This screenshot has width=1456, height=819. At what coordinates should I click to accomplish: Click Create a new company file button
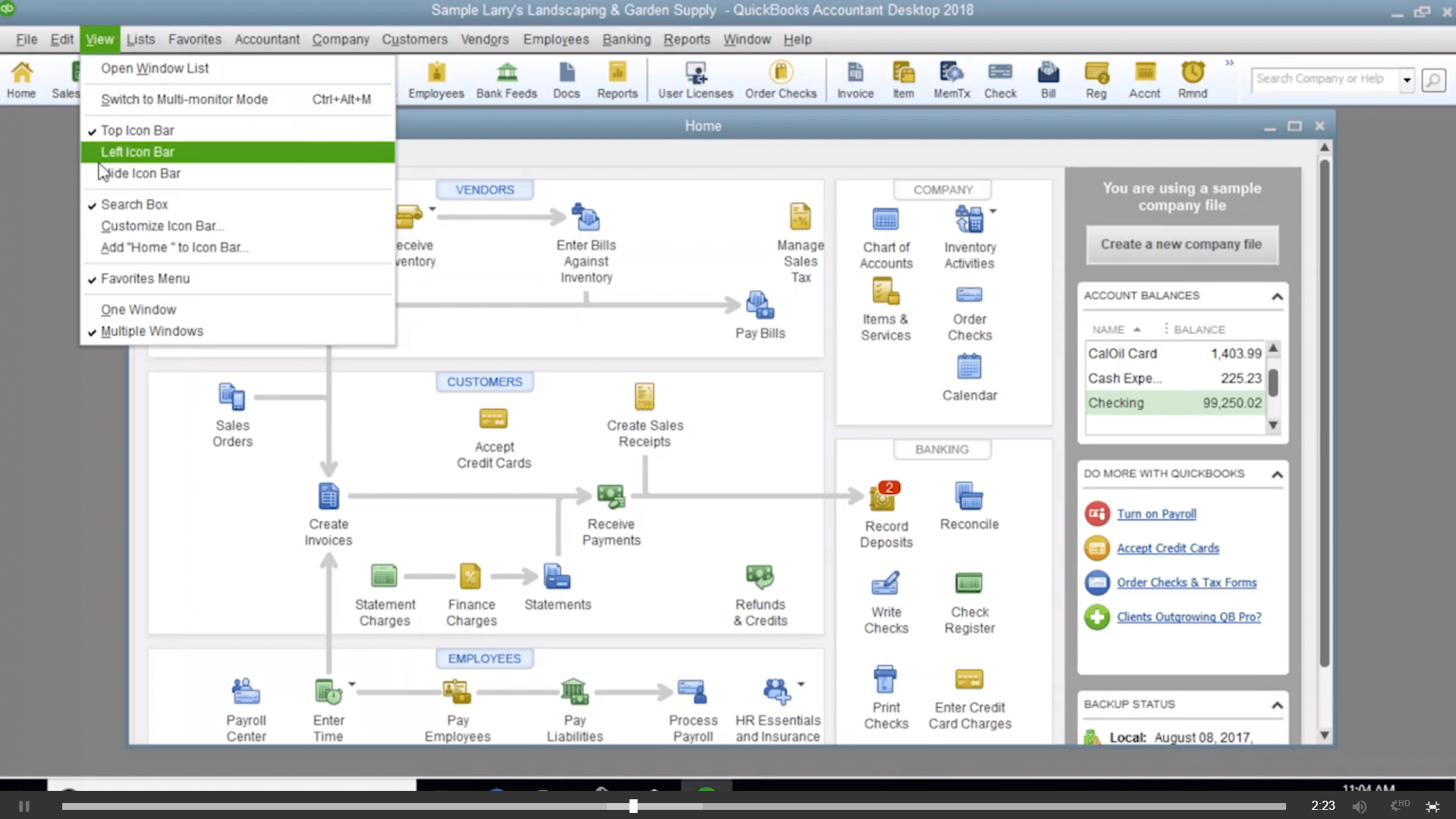click(x=1181, y=244)
